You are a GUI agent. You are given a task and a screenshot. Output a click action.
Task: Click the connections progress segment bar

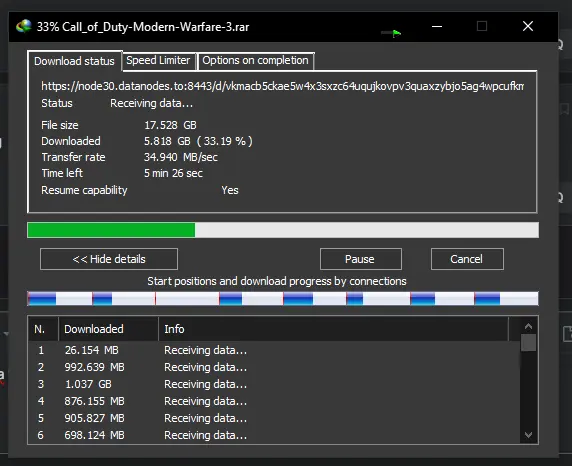(283, 299)
